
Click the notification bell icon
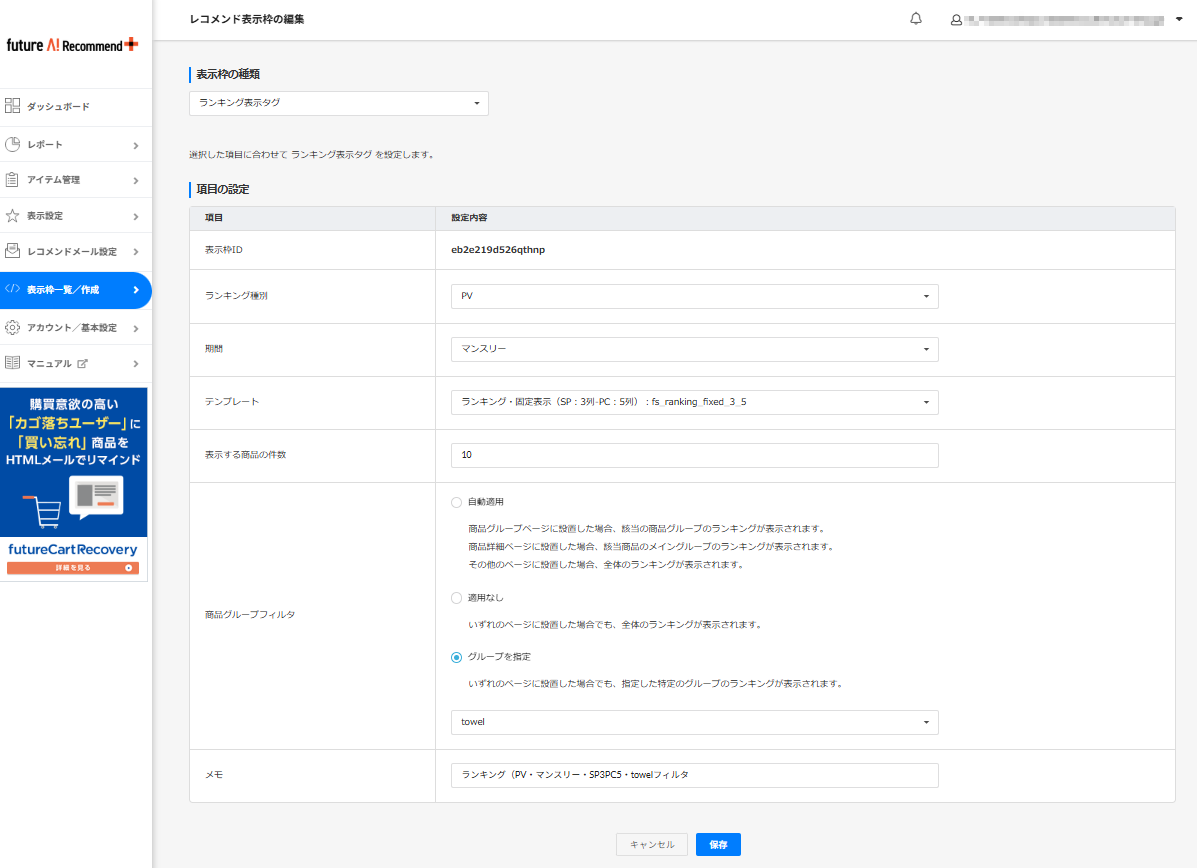pyautogui.click(x=916, y=19)
